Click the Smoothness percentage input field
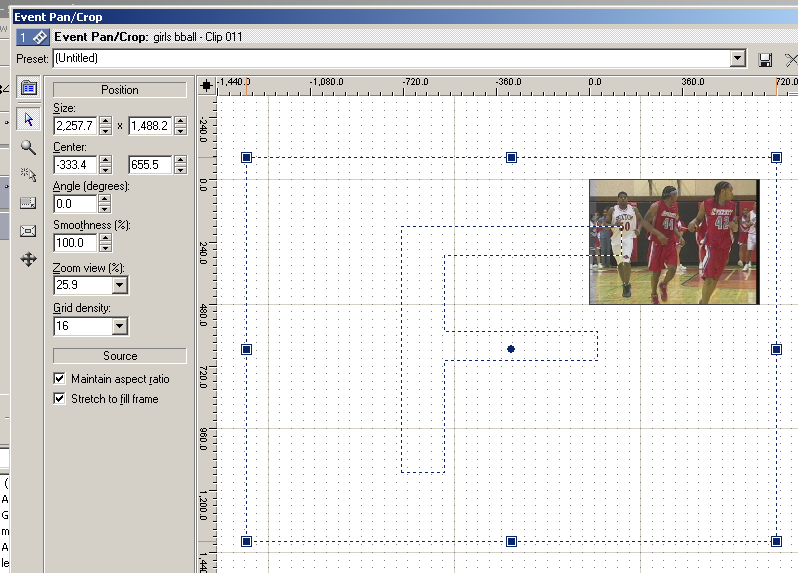This screenshot has height=573, width=798. click(x=74, y=243)
